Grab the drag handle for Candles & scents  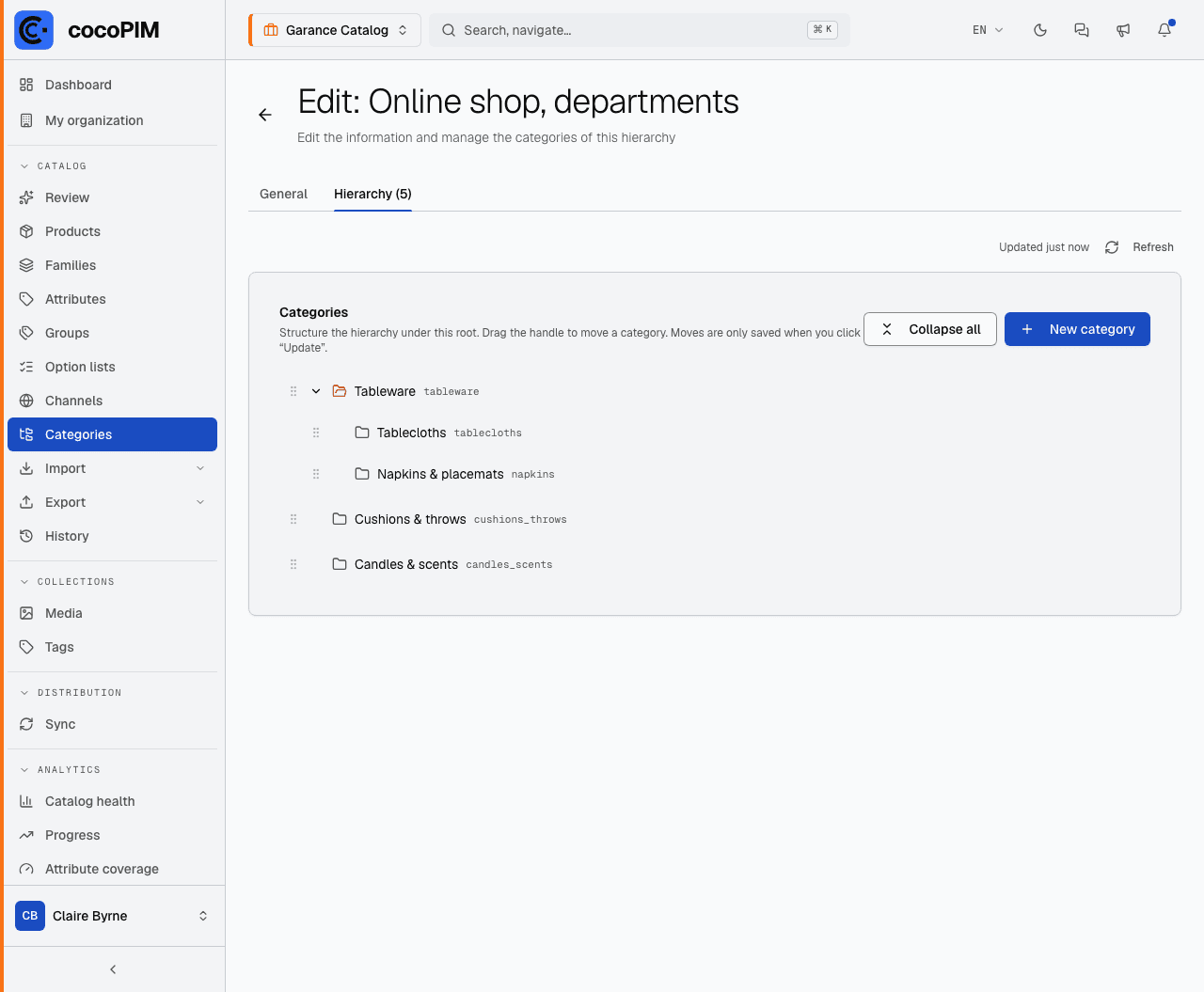(293, 564)
